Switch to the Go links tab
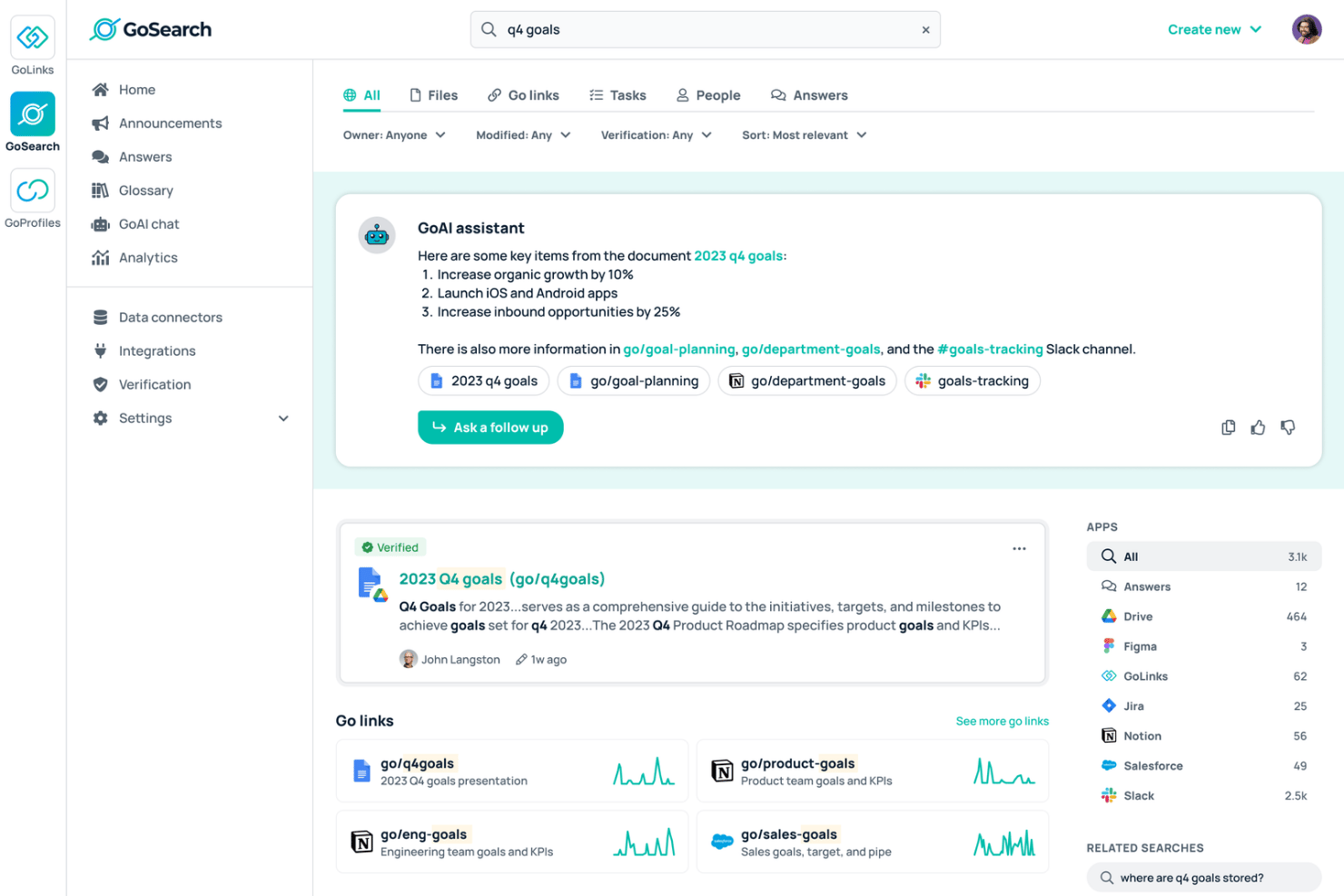The height and width of the screenshot is (896, 1344). (x=523, y=95)
